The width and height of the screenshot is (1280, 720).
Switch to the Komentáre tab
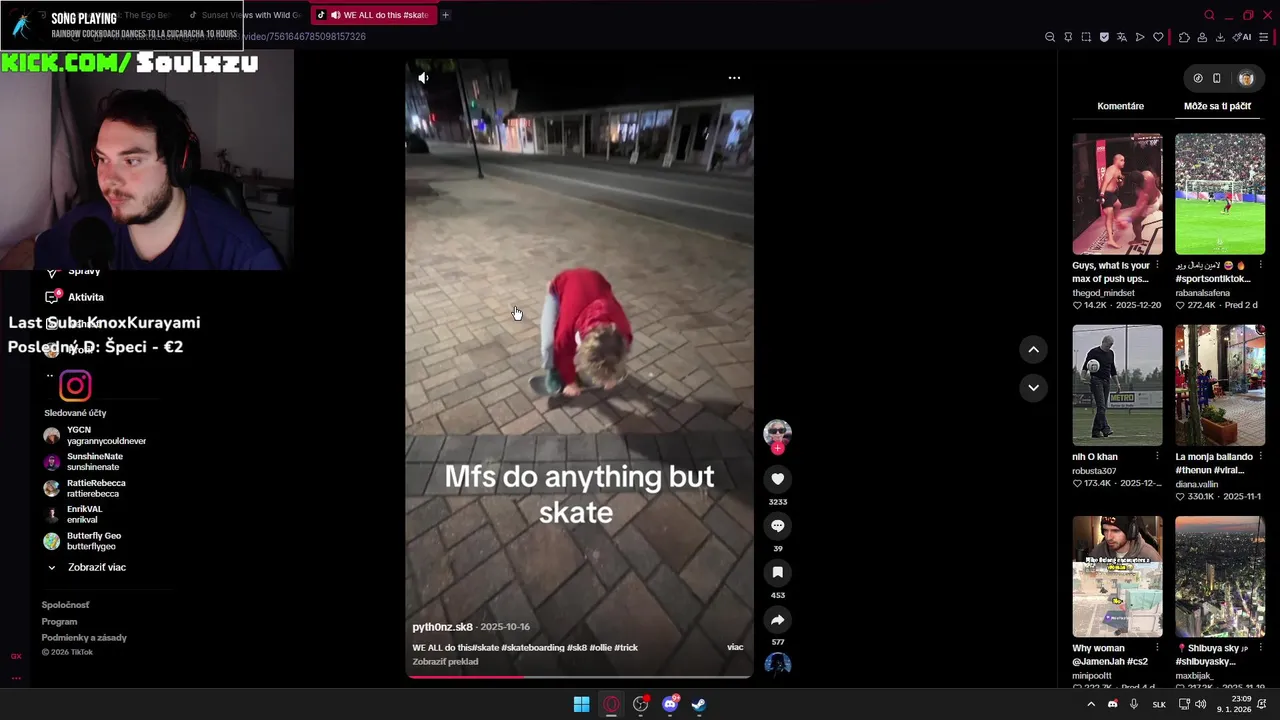tap(1120, 106)
